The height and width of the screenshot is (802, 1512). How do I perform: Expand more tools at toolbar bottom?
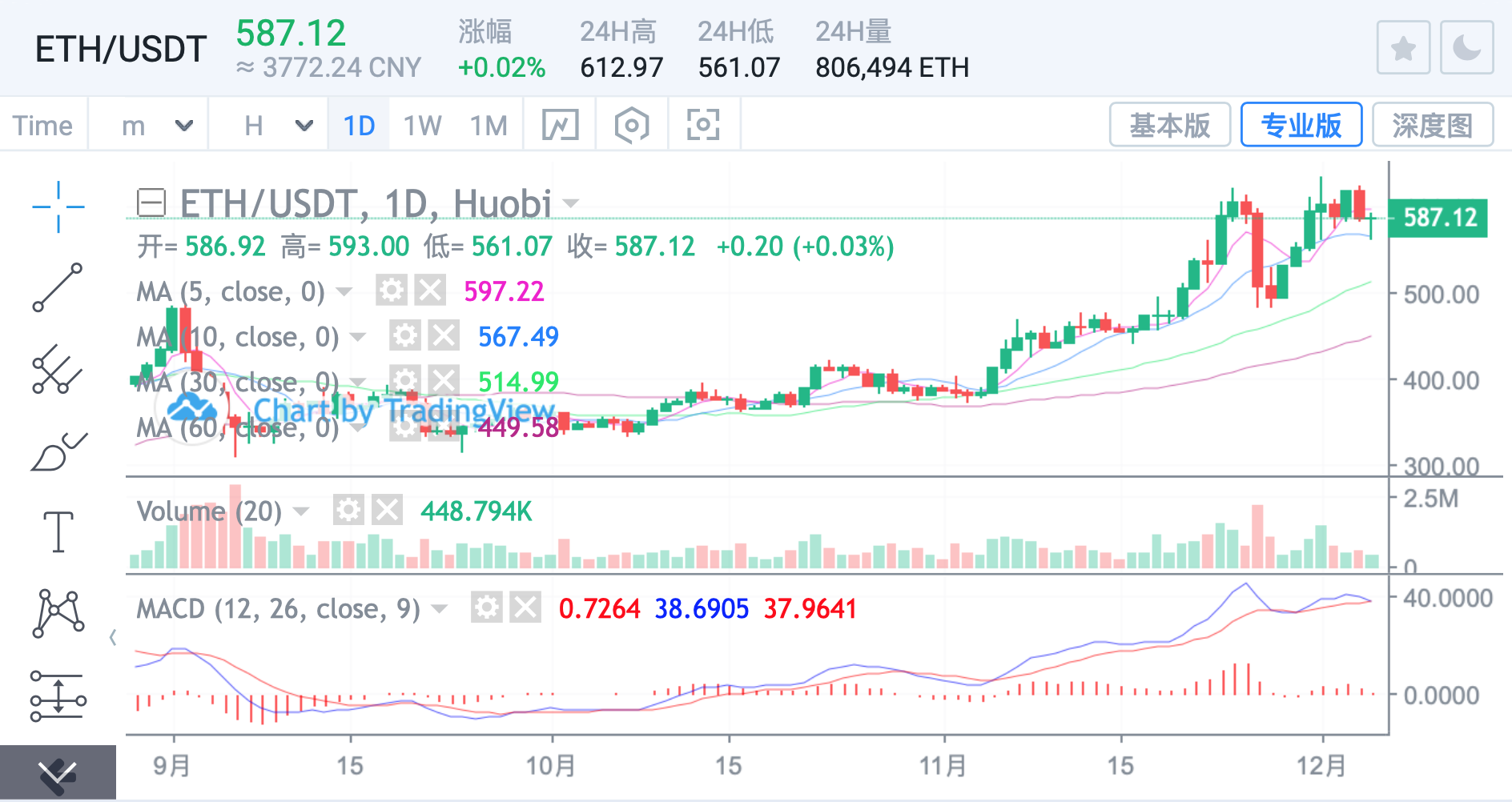[x=58, y=773]
